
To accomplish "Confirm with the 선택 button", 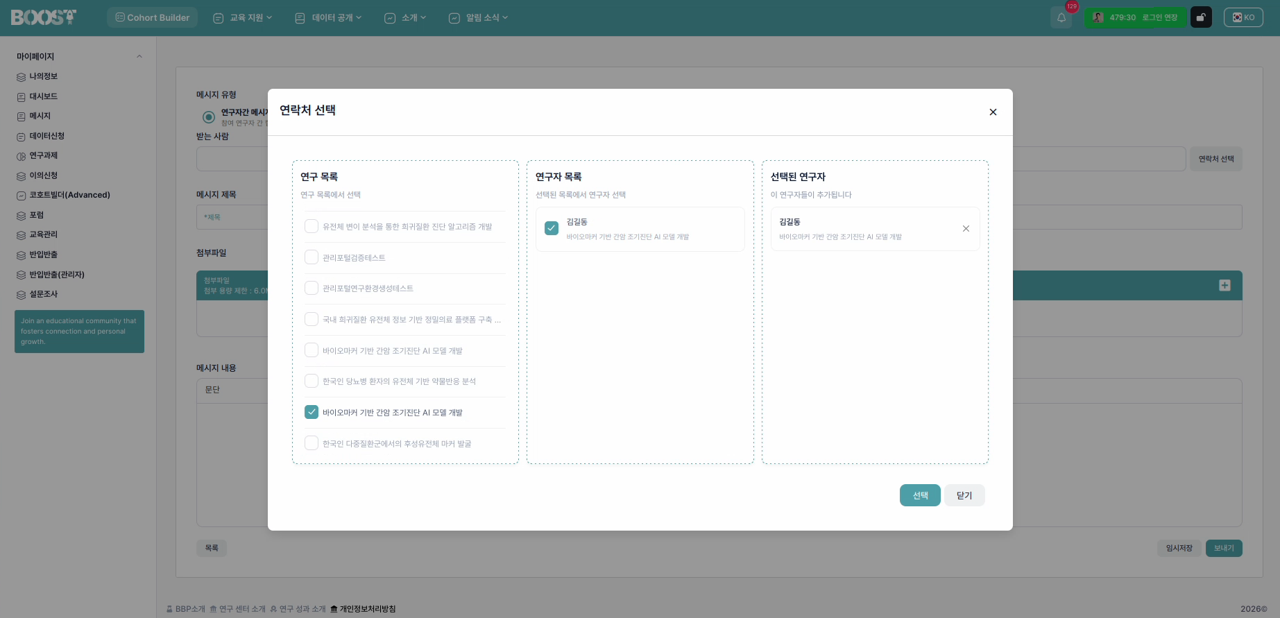I will pyautogui.click(x=920, y=495).
